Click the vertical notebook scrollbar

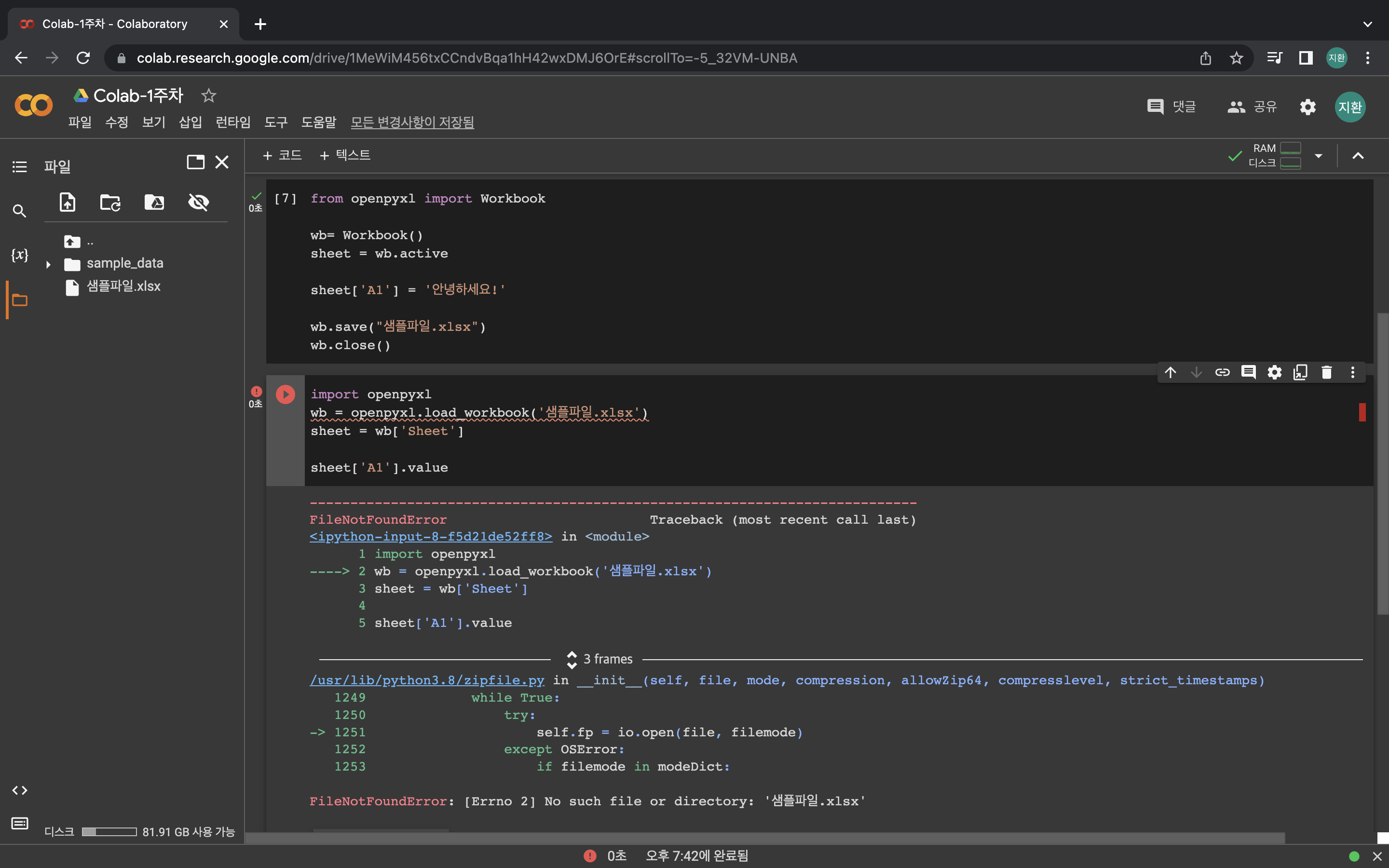(x=1382, y=464)
